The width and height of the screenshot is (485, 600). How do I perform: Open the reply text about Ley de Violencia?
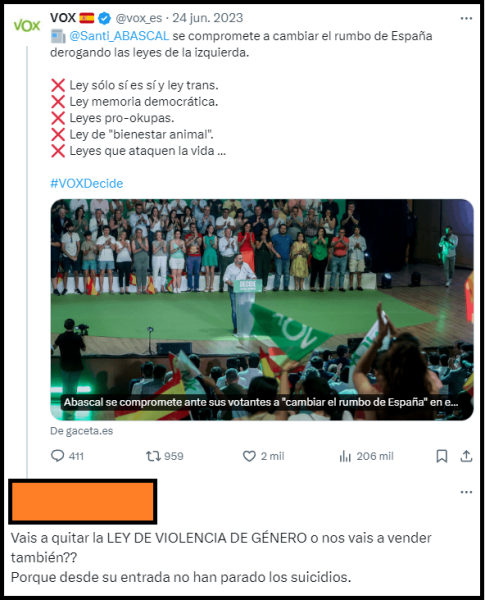(x=221, y=557)
